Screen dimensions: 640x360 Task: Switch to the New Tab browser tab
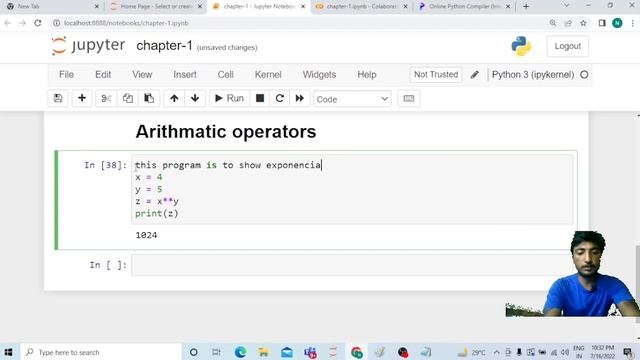(52, 7)
